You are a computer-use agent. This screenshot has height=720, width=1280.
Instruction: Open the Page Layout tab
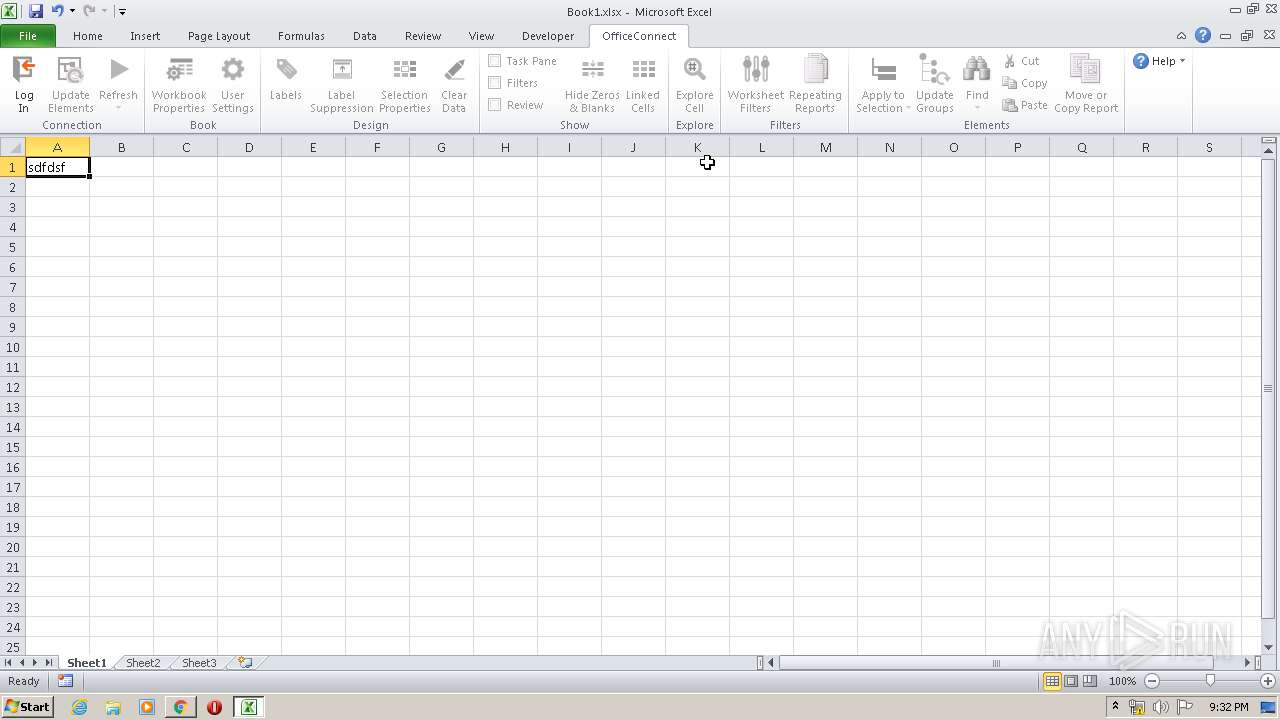pyautogui.click(x=219, y=36)
